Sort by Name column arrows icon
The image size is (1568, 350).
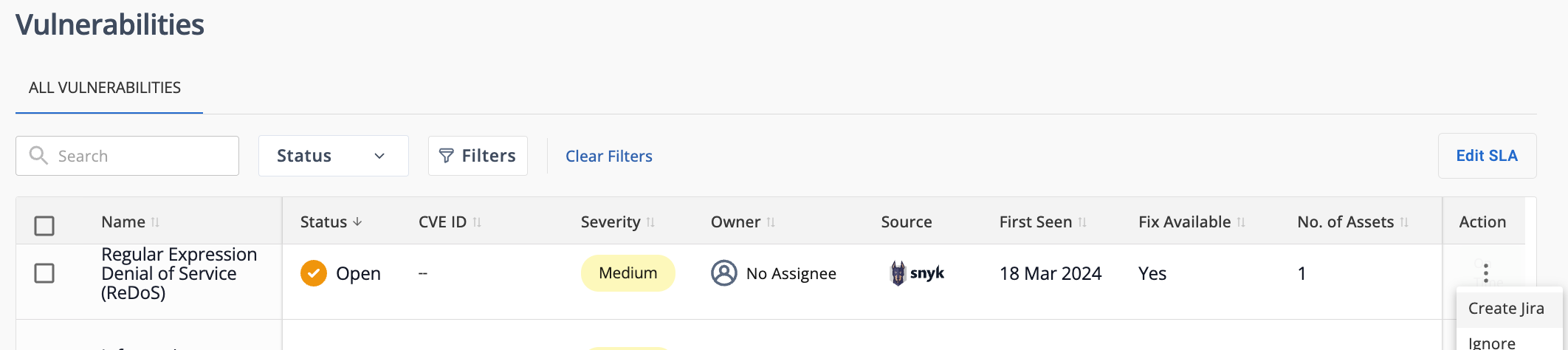(155, 222)
